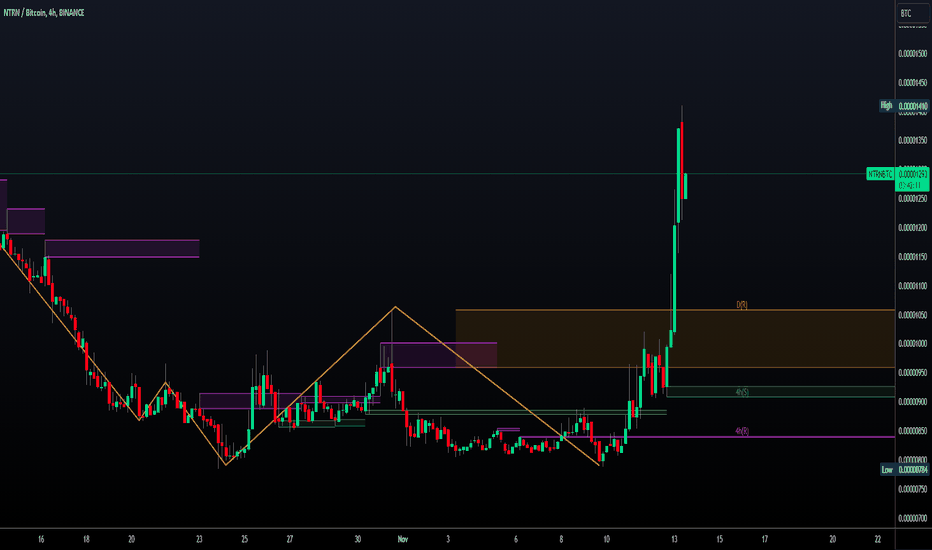This screenshot has width=932, height=550.
Task: Click the chart title NTRN / Bitcoin, 4h, BINANCE
Action: [x=44, y=12]
